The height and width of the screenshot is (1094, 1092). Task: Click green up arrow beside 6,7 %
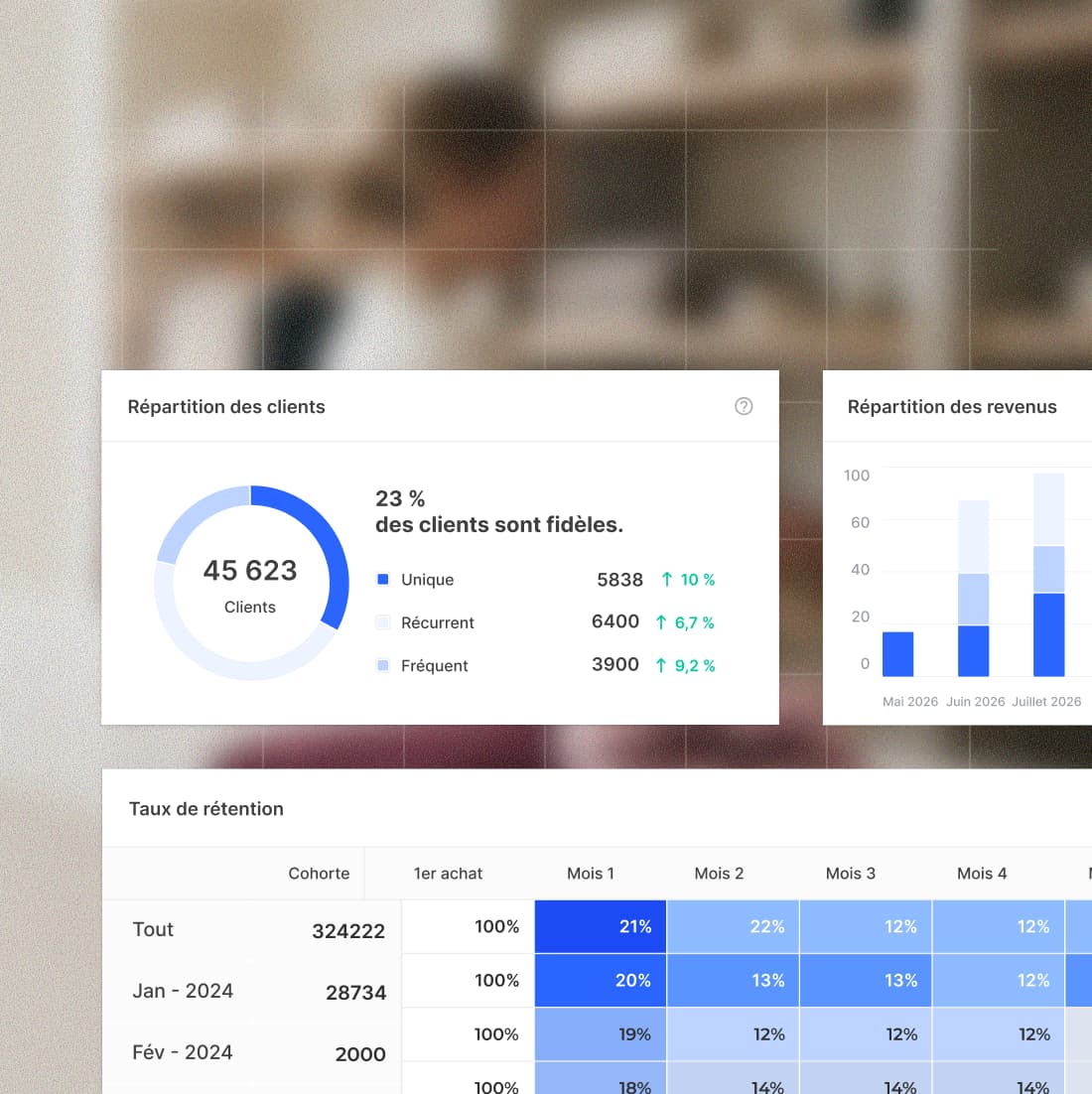(x=661, y=622)
